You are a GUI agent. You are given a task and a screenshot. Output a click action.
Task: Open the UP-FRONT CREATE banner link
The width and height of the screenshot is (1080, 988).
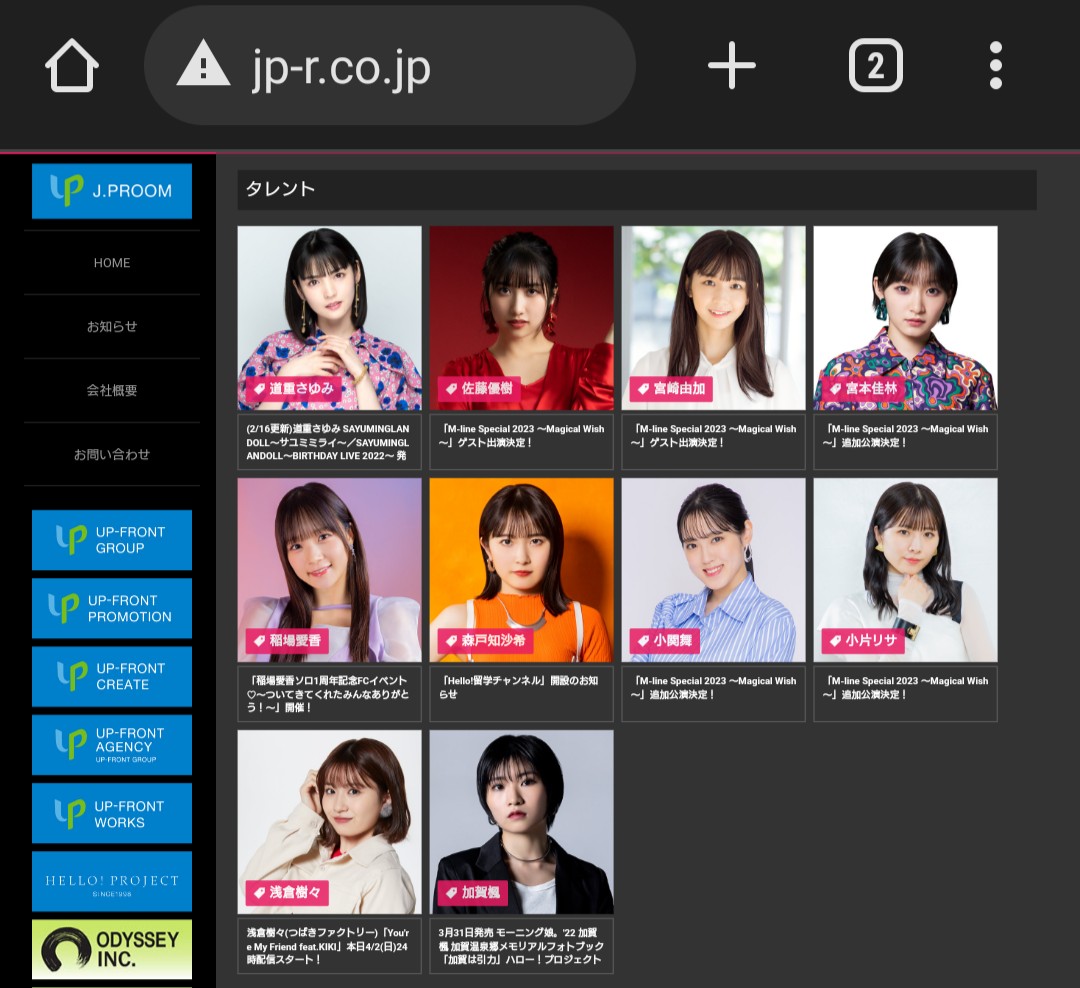click(x=112, y=677)
